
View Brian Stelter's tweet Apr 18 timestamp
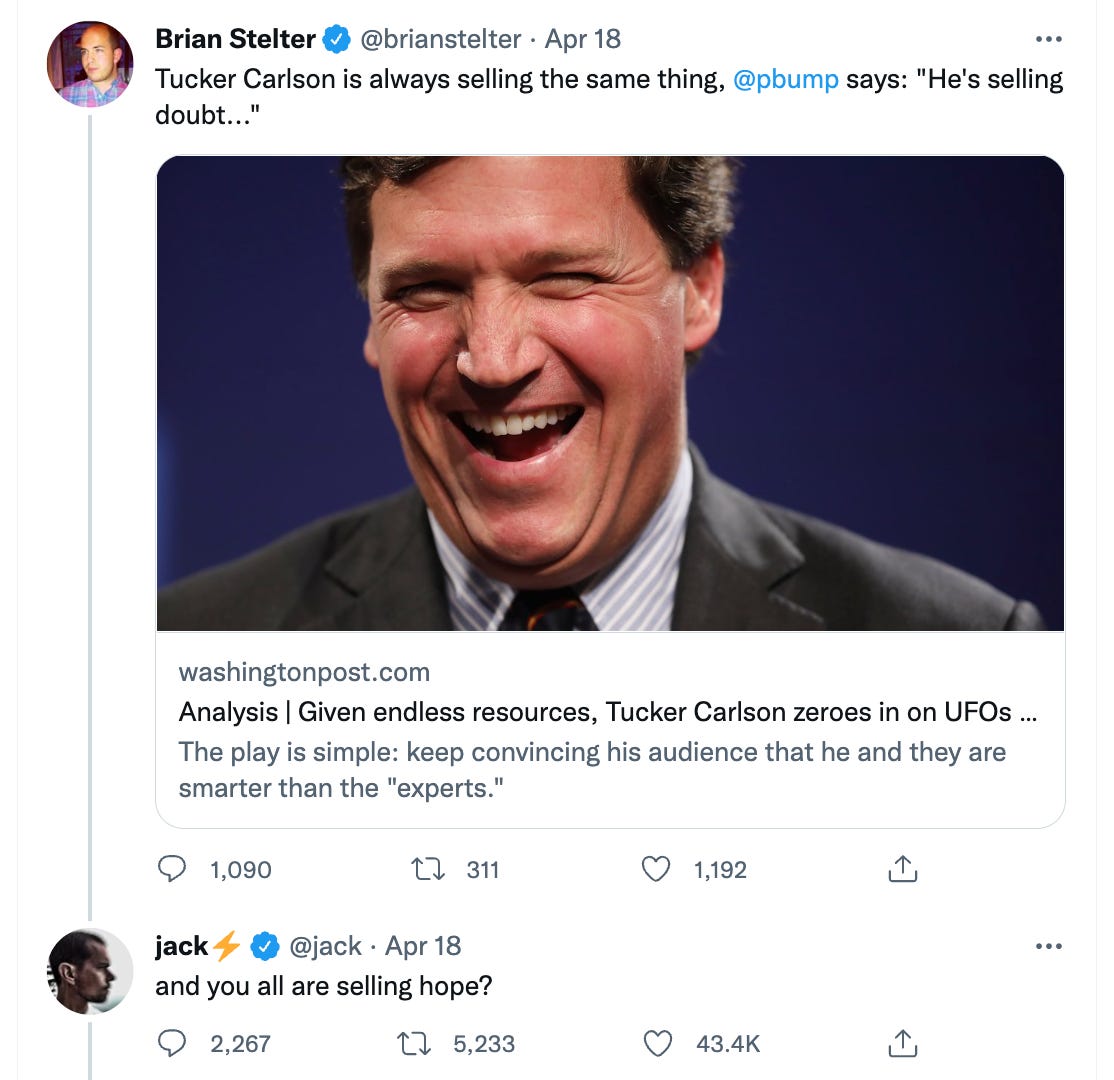coord(583,39)
